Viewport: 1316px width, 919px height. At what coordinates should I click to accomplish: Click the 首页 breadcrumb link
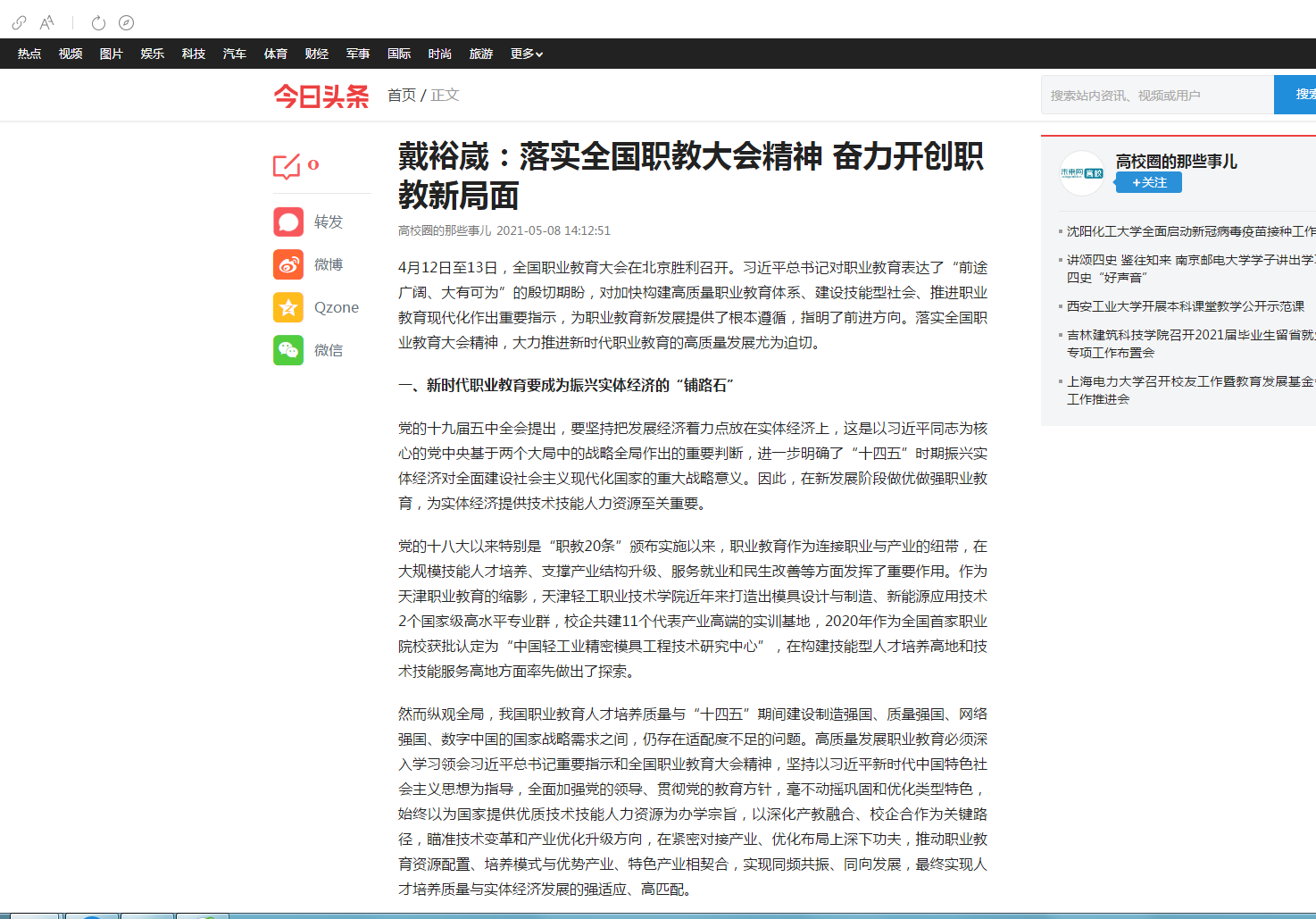click(402, 95)
